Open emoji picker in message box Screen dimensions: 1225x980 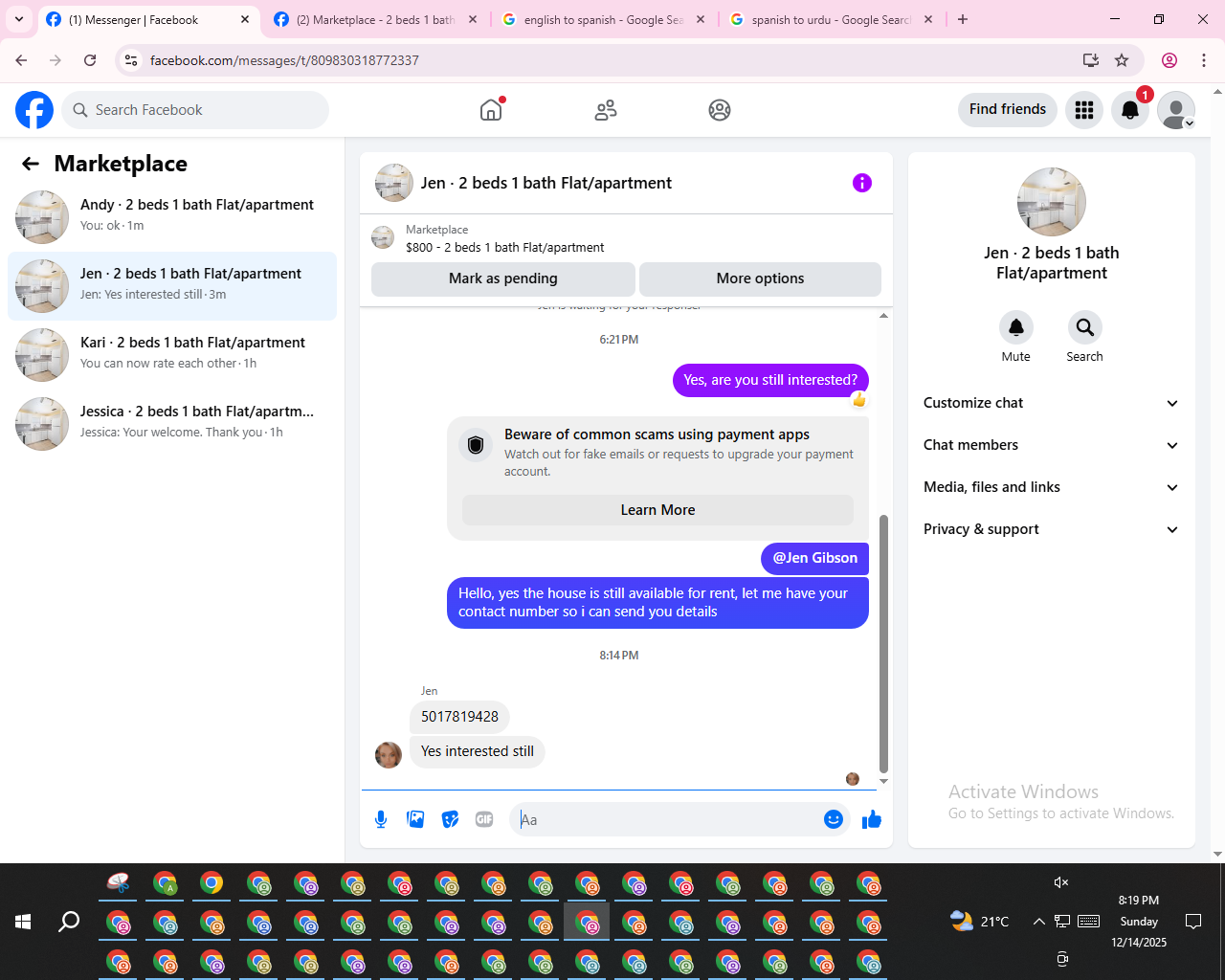coord(834,819)
